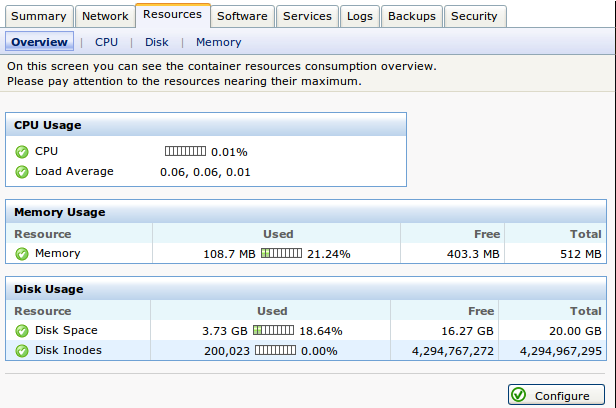Select the CPU sub-tab
The width and height of the screenshot is (616, 408).
click(106, 42)
